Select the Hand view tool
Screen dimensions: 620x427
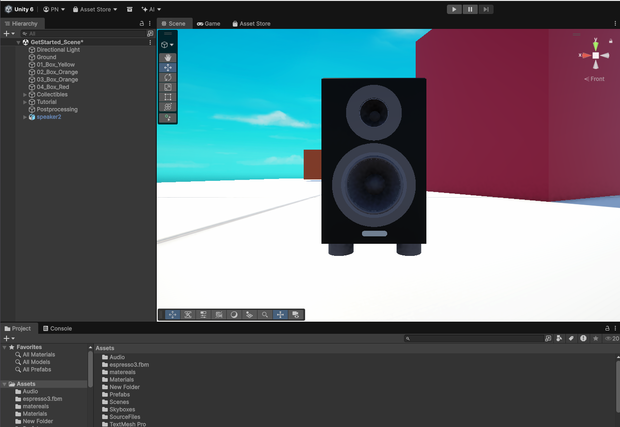168,58
